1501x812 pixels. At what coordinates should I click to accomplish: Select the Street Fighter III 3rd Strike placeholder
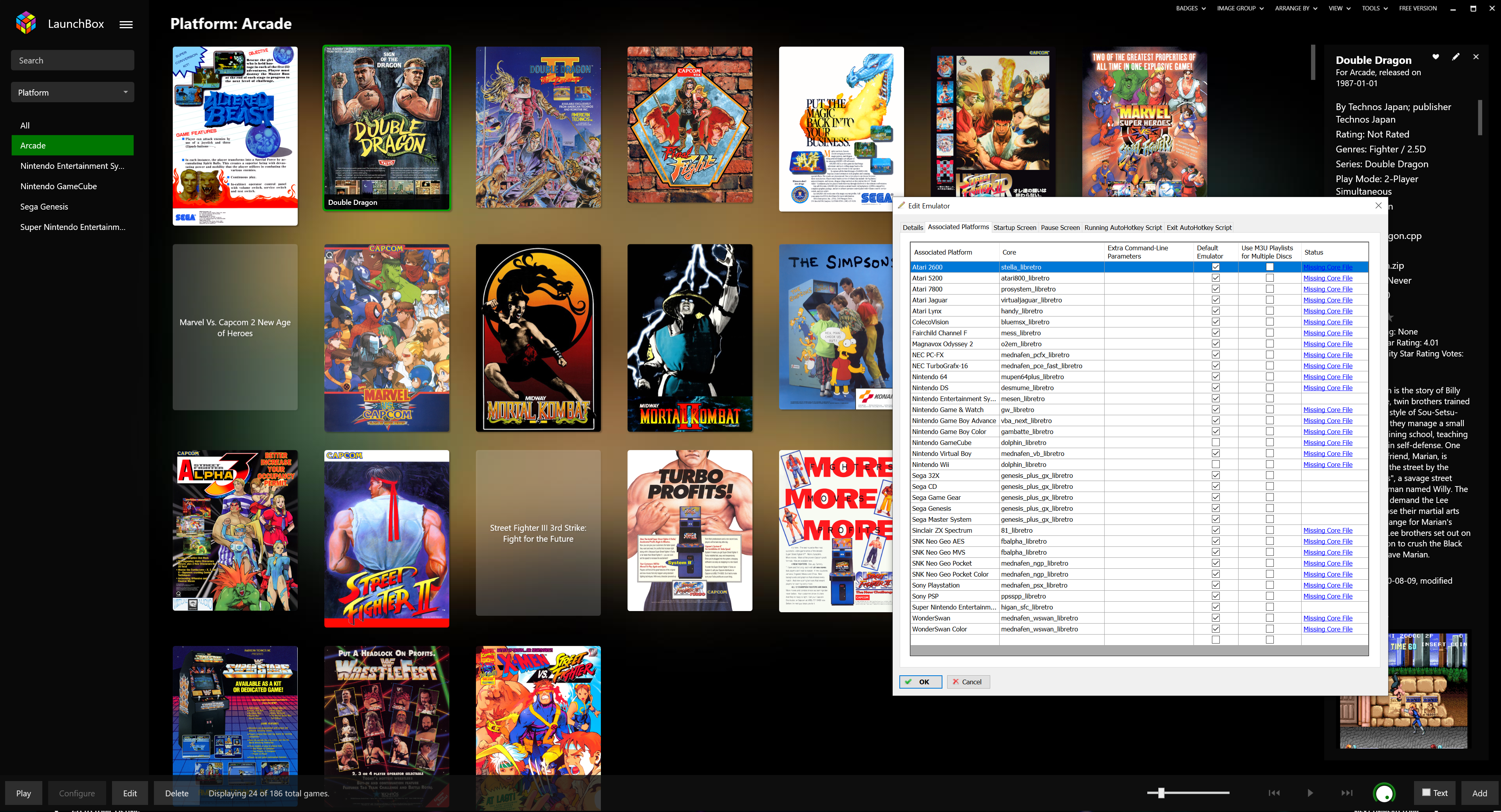coord(538,533)
